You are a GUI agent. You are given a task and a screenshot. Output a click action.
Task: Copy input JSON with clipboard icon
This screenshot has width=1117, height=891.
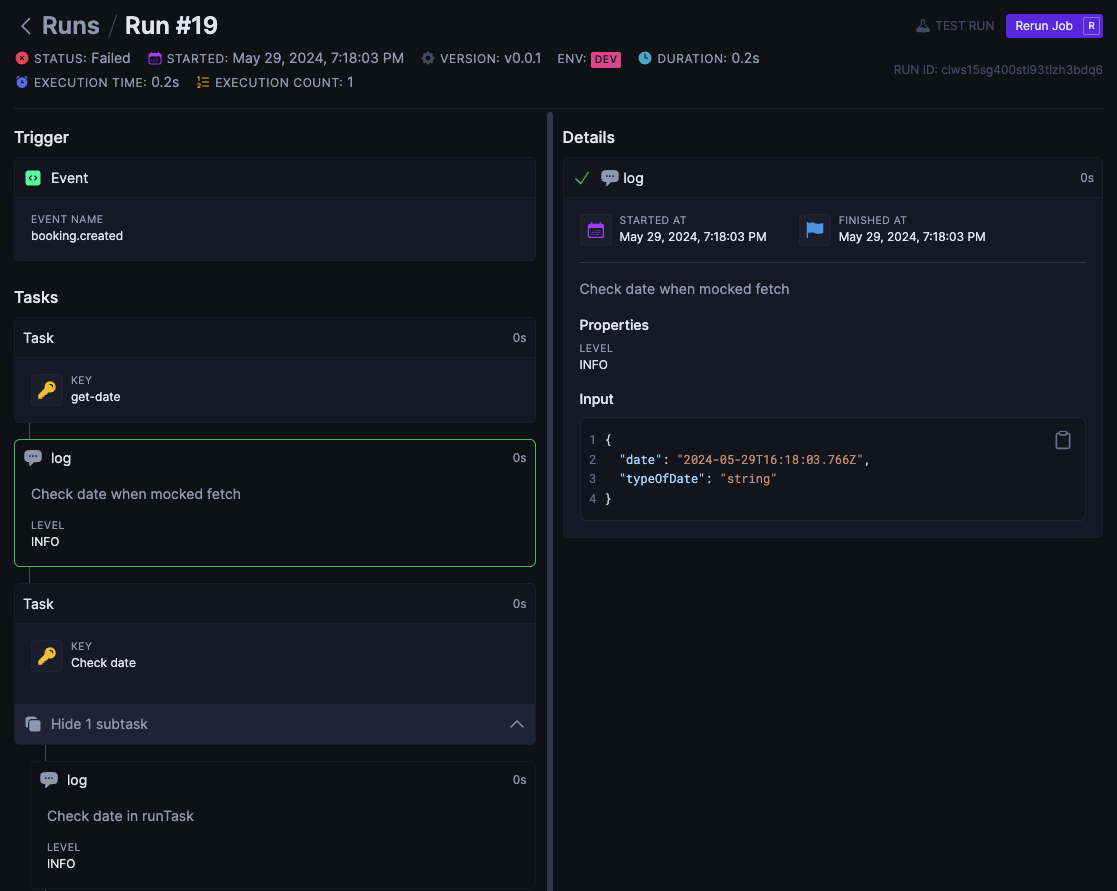1062,440
